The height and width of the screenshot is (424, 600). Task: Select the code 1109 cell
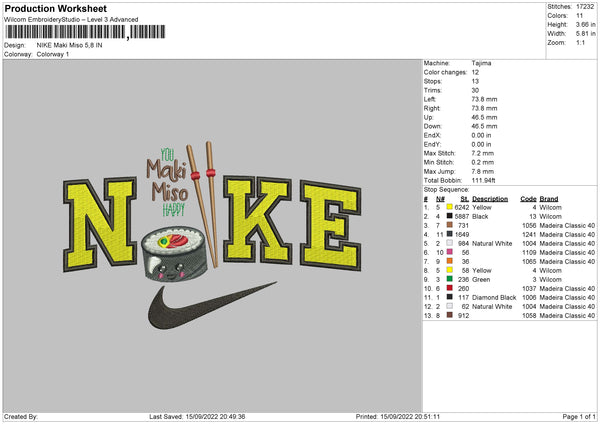(x=529, y=252)
